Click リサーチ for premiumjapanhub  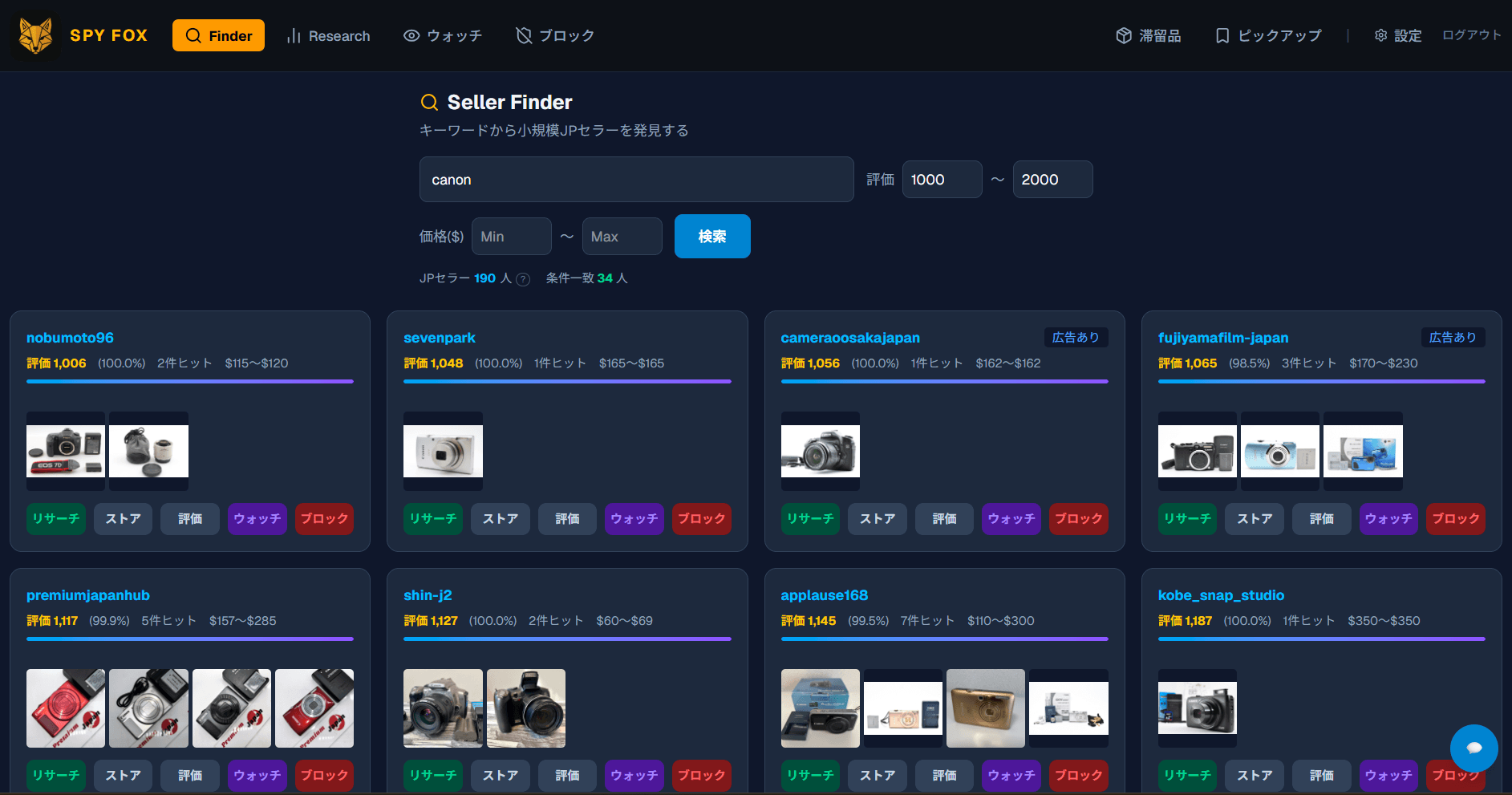(x=56, y=776)
